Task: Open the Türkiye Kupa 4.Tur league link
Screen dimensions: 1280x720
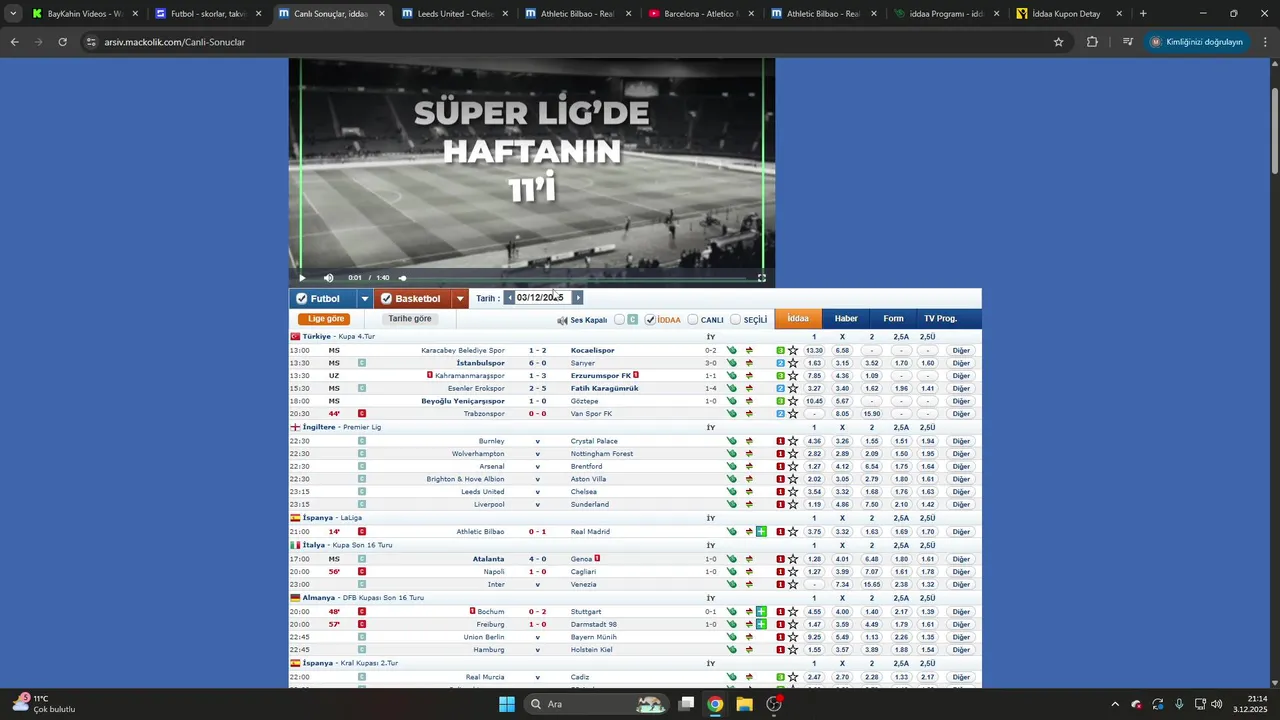Action: click(339, 337)
